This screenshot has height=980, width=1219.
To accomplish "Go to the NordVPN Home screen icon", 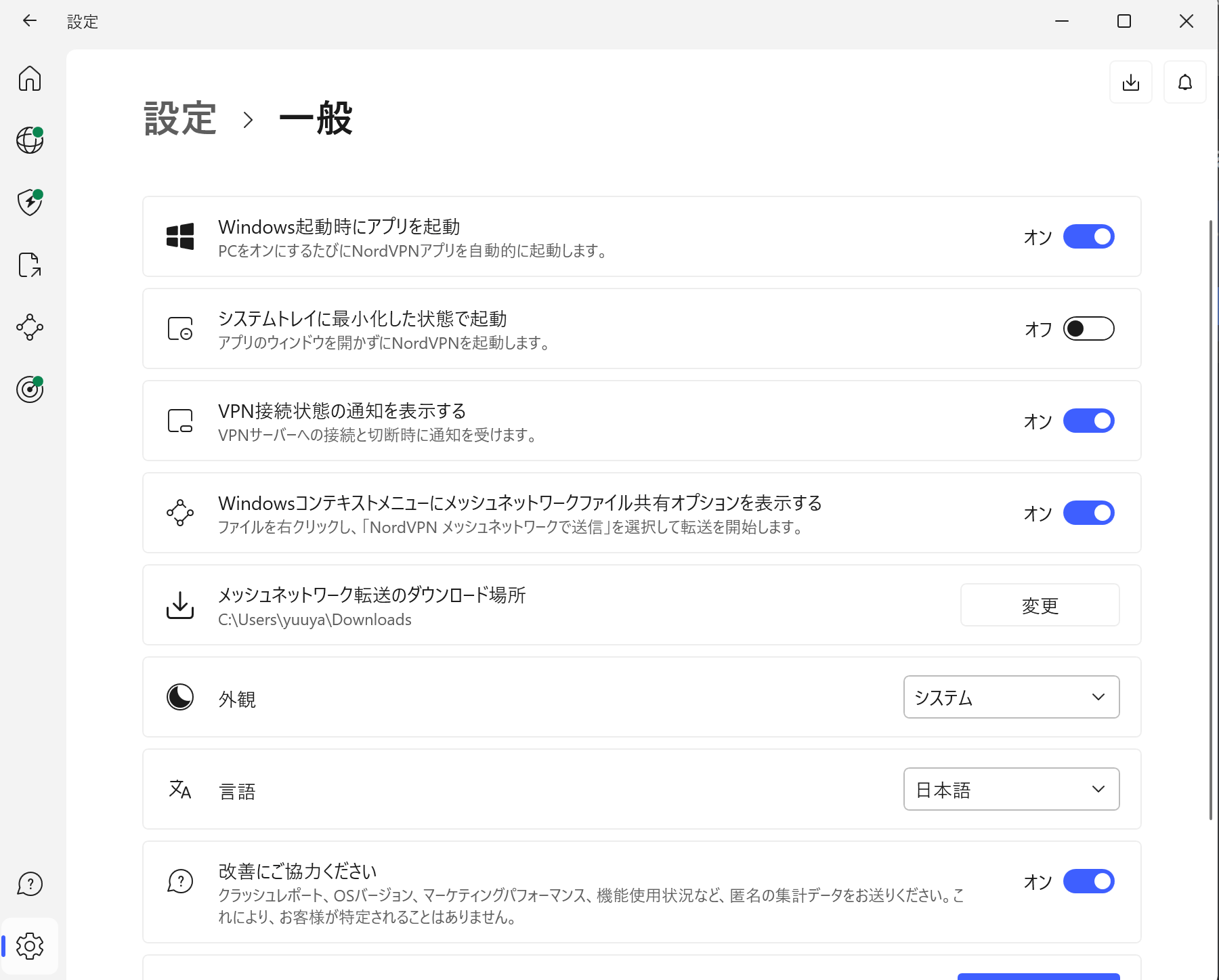I will click(x=30, y=79).
